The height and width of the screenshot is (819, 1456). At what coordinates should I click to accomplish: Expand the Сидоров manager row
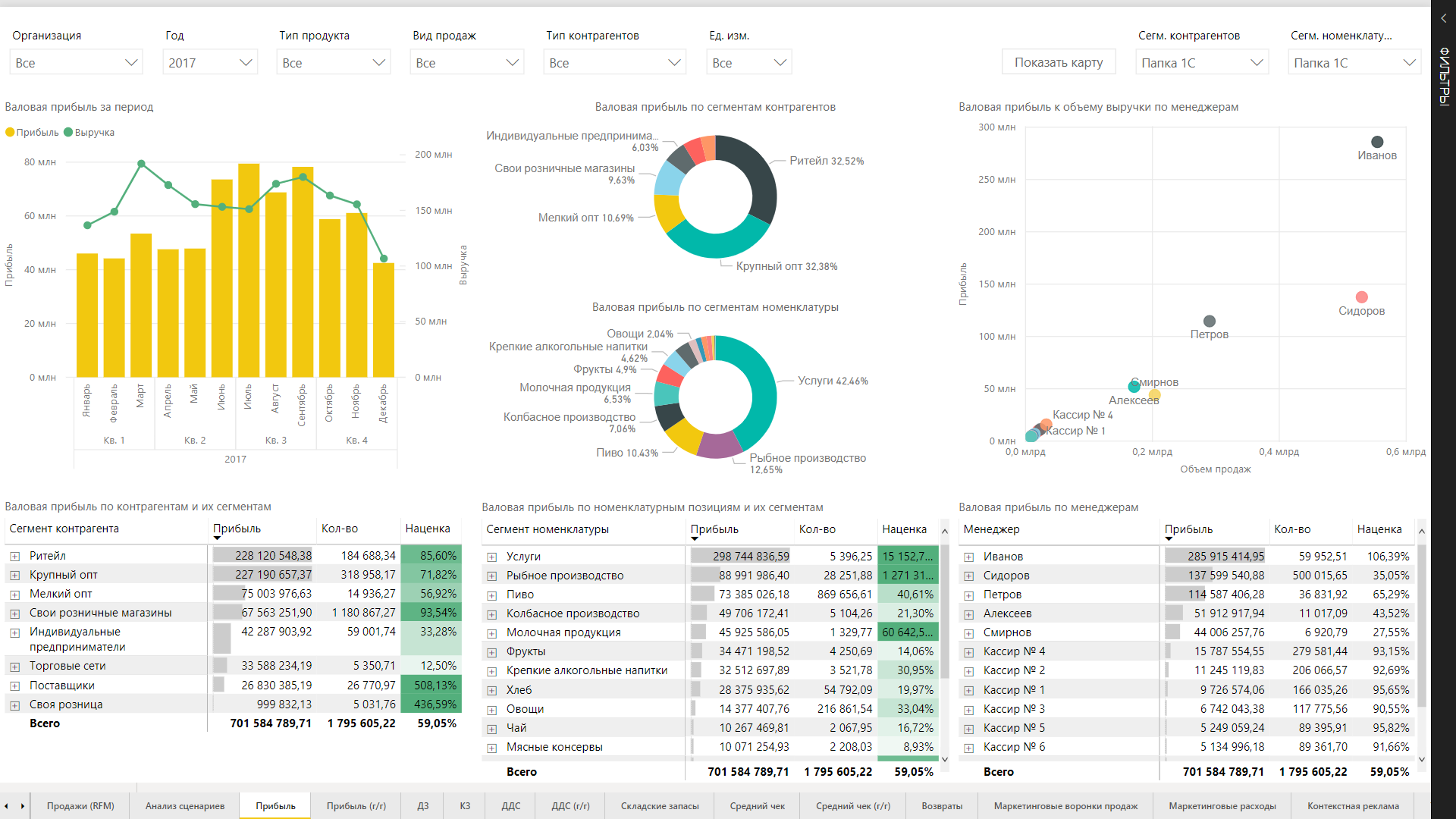tap(968, 576)
